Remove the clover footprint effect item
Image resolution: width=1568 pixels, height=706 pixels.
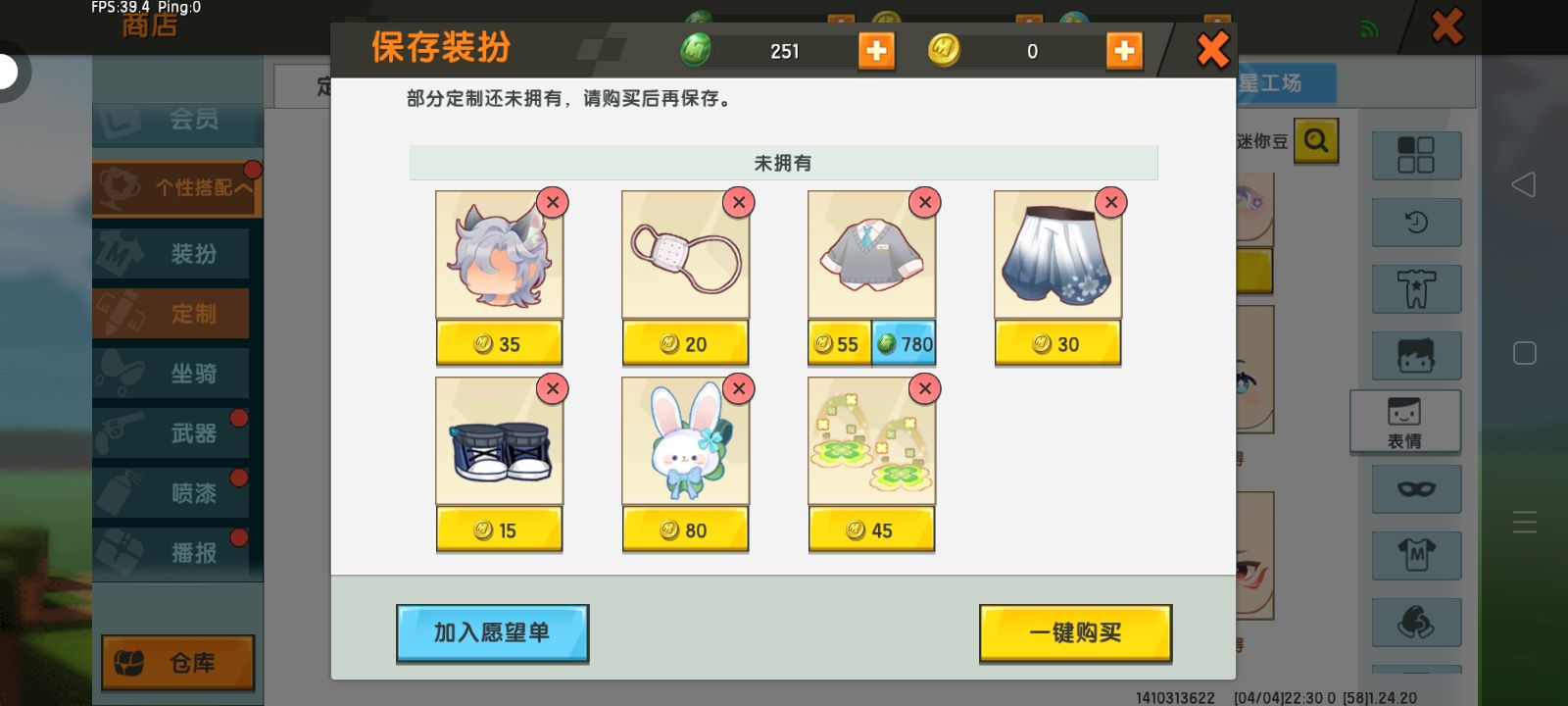(925, 388)
